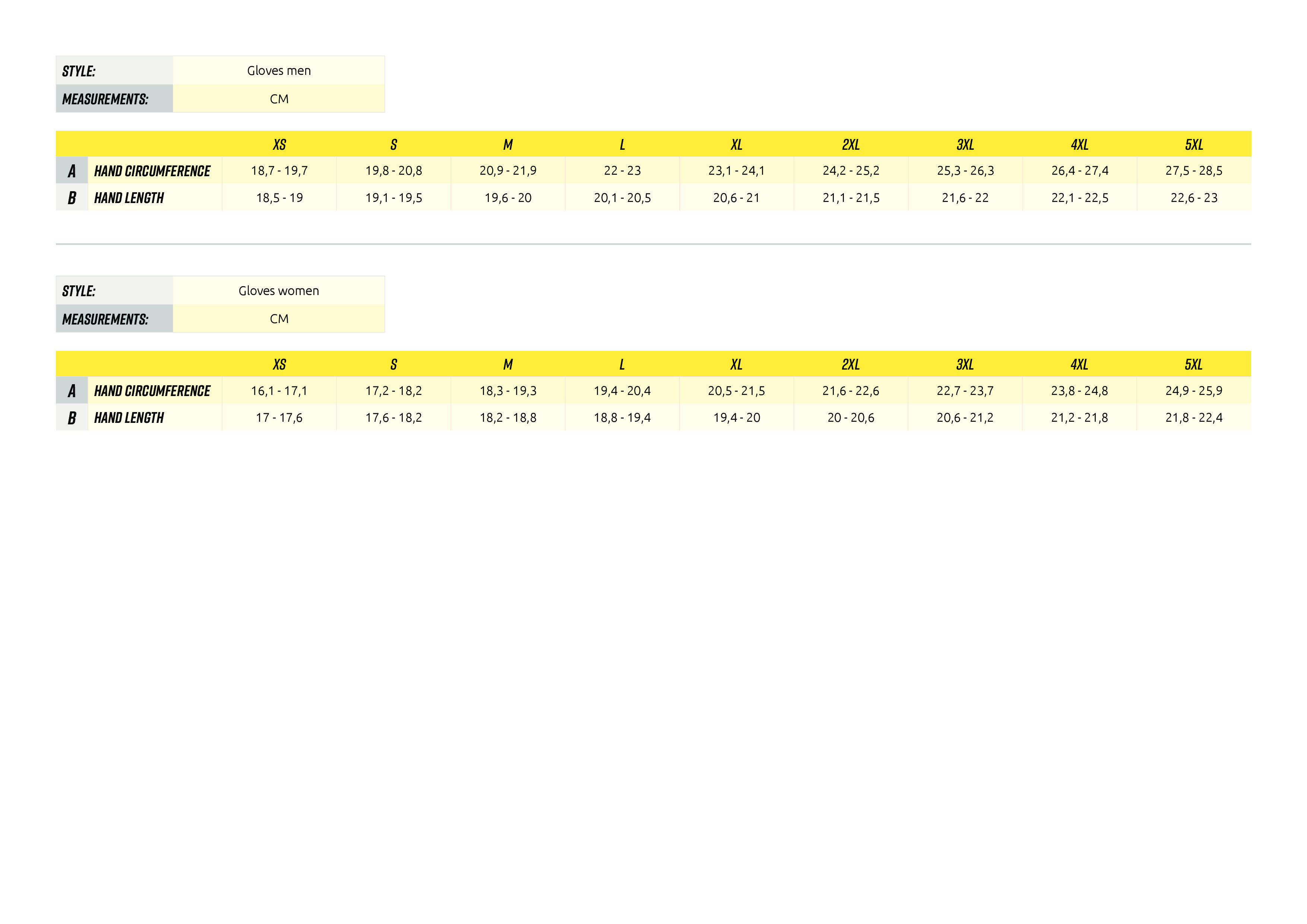Click the XS header in men's table
The image size is (1307, 924).
pos(279,145)
